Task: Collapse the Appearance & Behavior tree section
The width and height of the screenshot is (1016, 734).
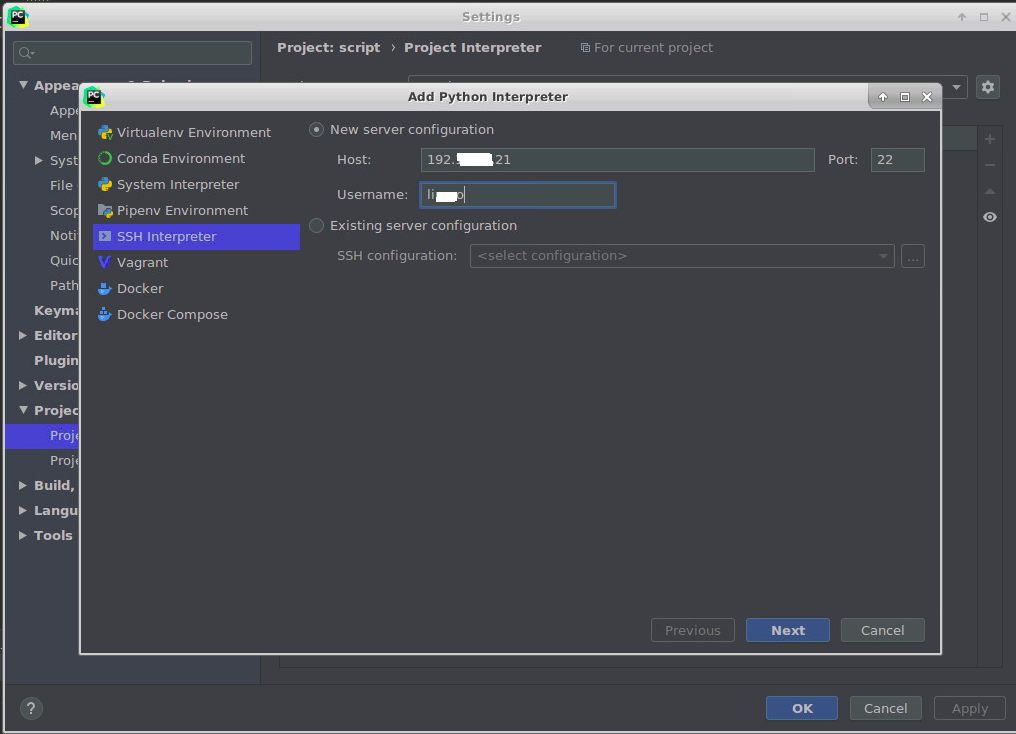Action: tap(23, 85)
